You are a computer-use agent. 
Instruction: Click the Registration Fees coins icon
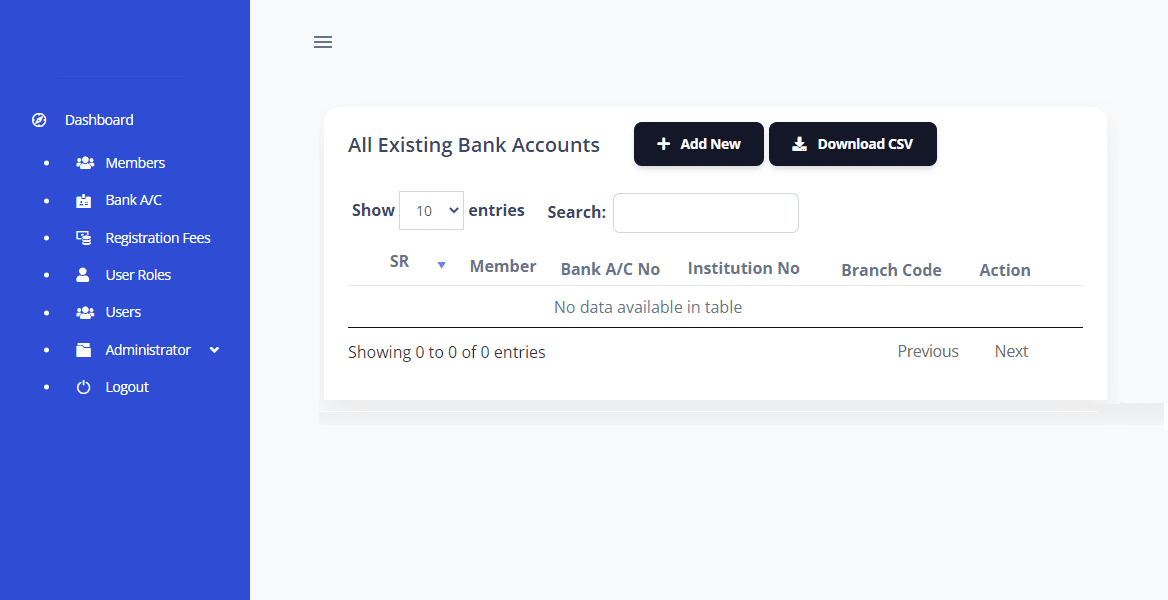[84, 238]
